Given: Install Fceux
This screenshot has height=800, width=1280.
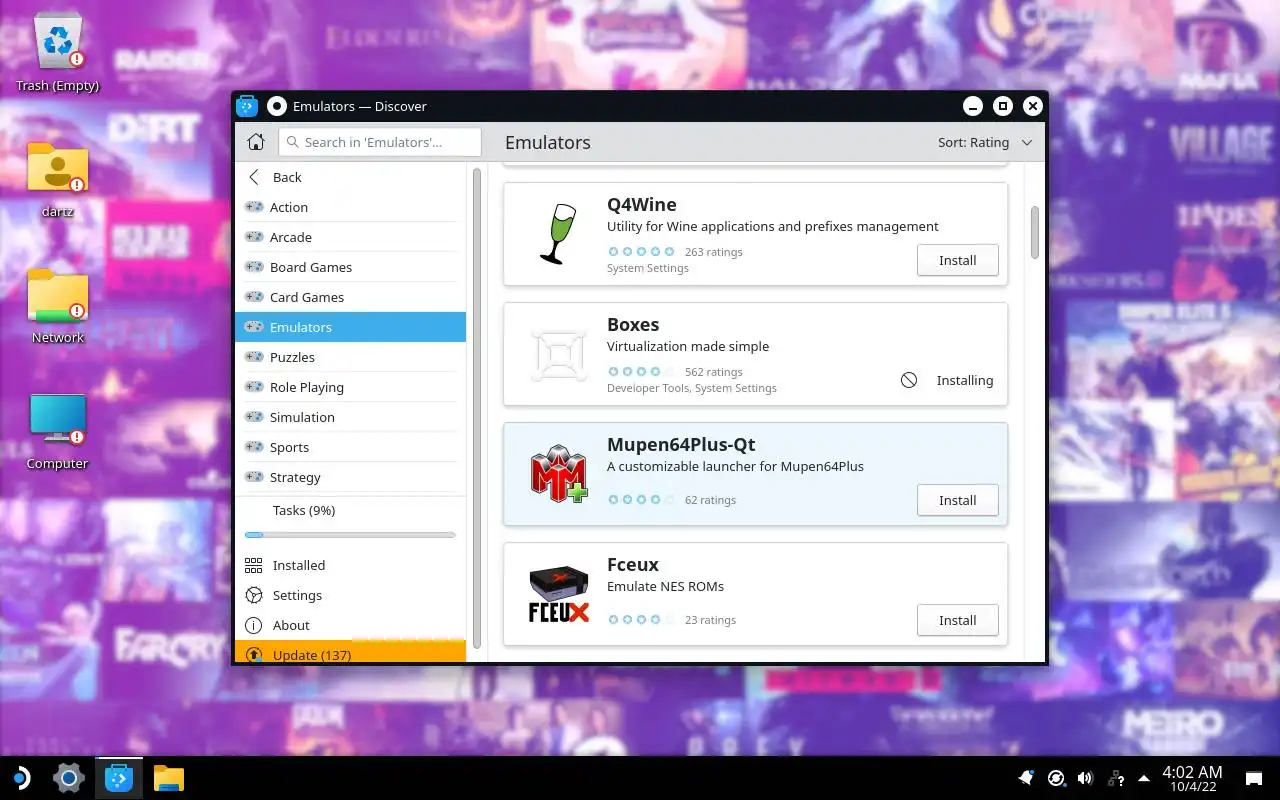Looking at the screenshot, I should coord(957,620).
